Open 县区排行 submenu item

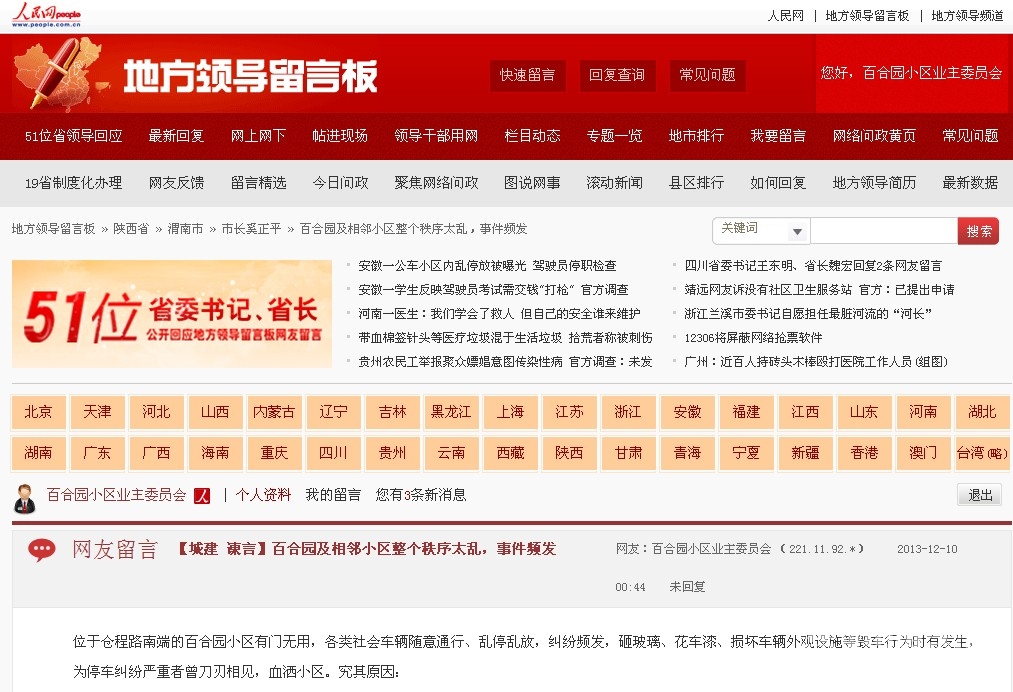pyautogui.click(x=696, y=183)
